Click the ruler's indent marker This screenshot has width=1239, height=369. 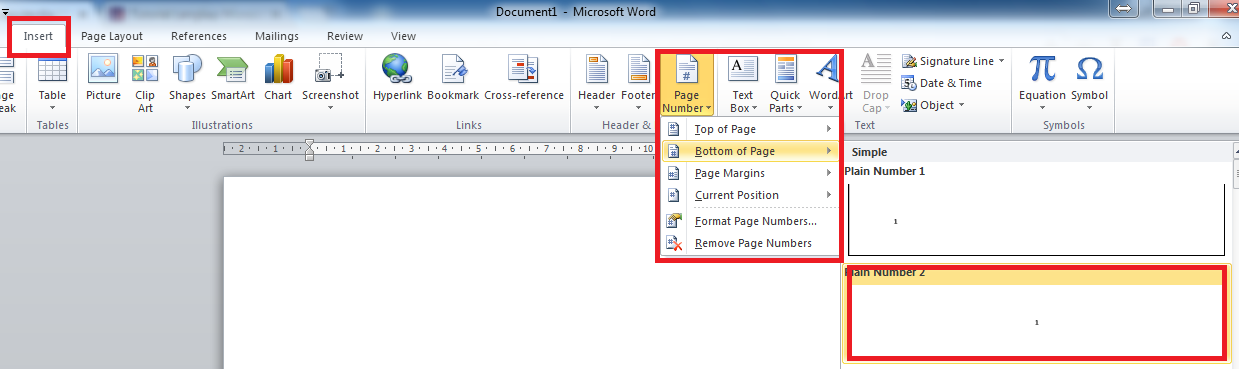(x=309, y=149)
